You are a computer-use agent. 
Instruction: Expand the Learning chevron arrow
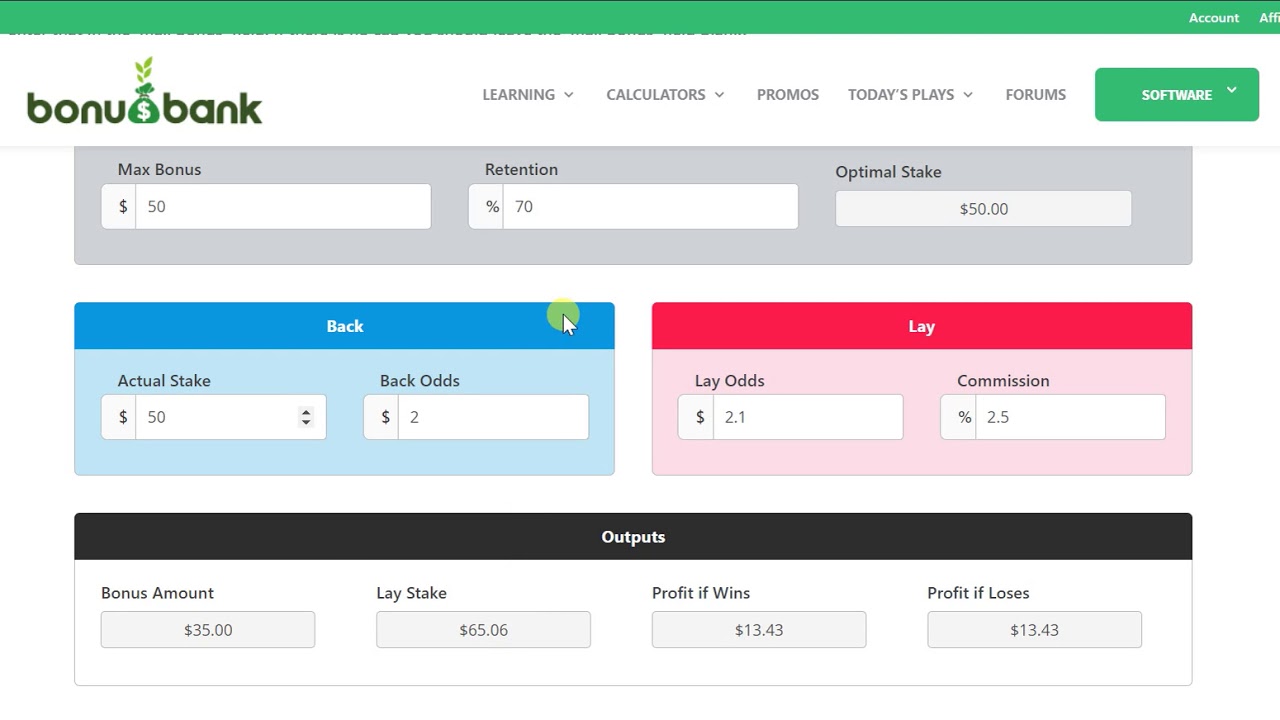click(x=569, y=95)
